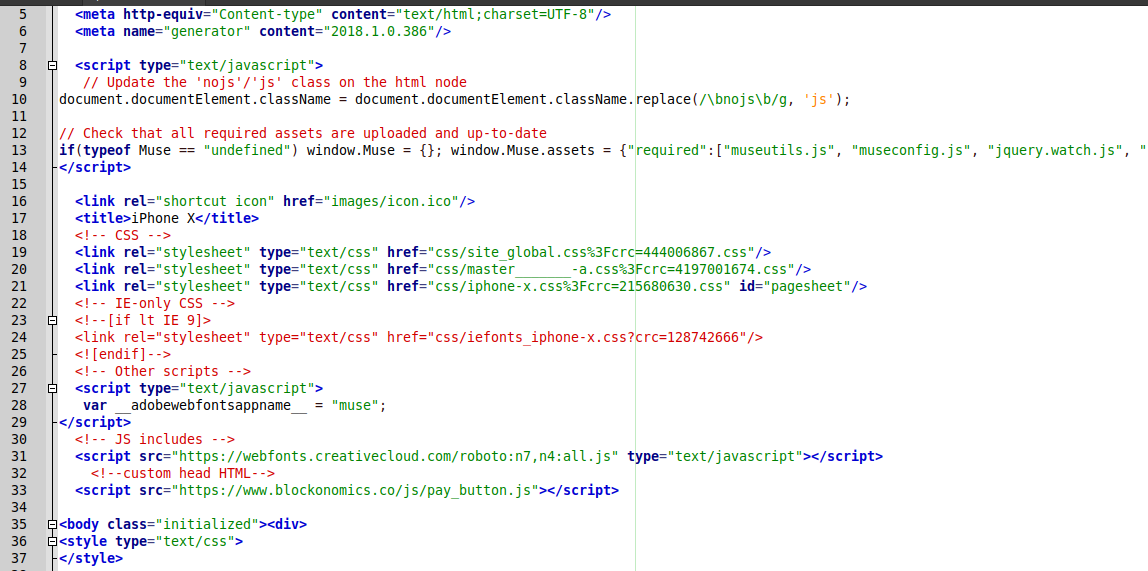Place cursor in the iPhone X title text

tap(162, 218)
